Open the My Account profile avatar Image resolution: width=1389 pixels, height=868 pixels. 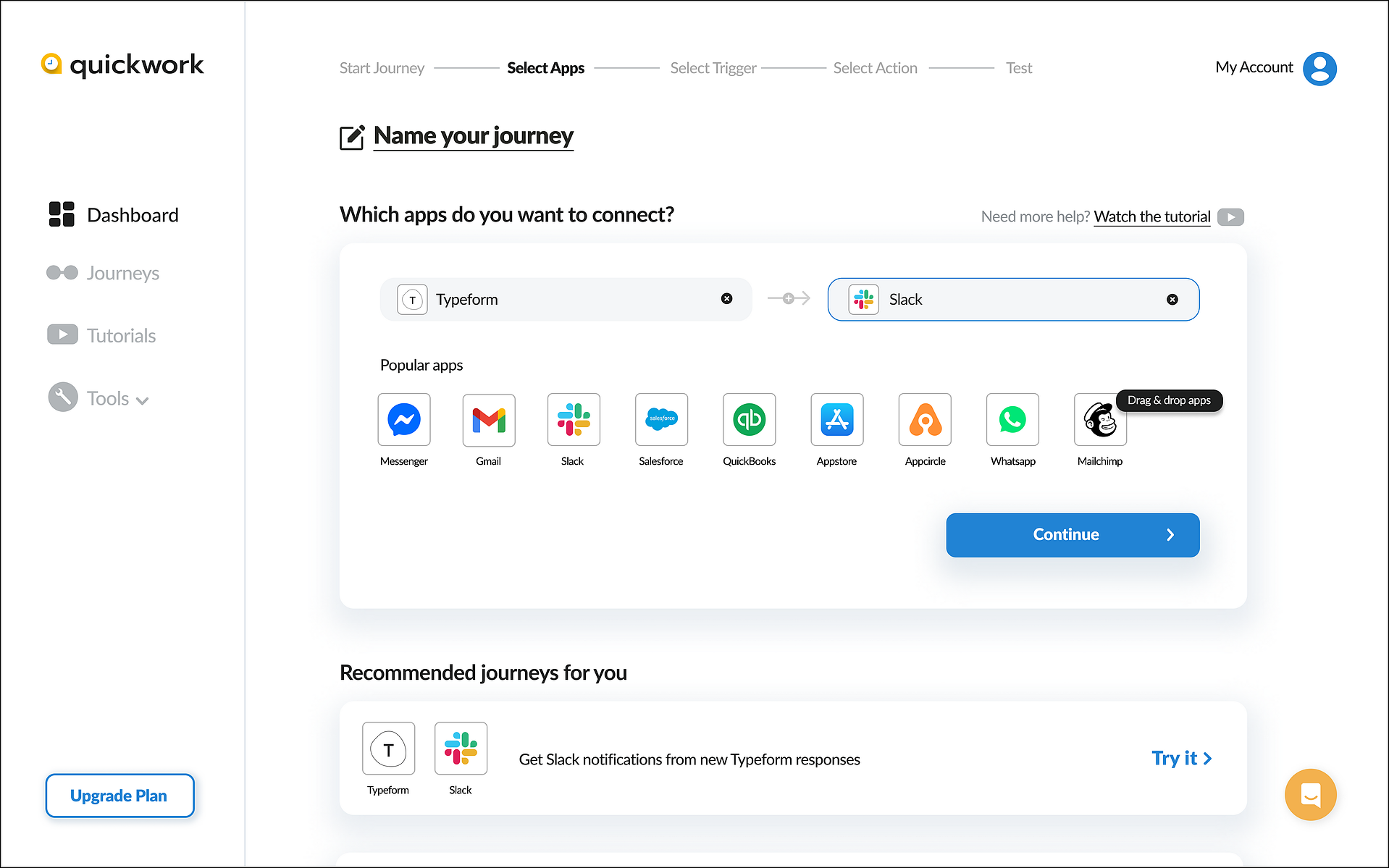(x=1319, y=69)
